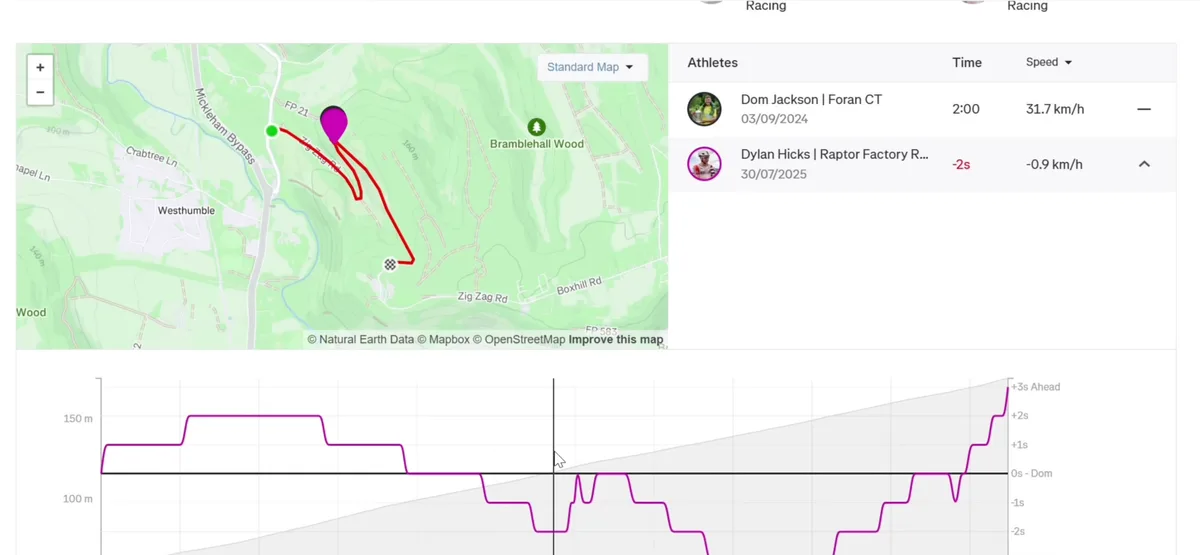Select the Dom Jackson | Foran CT name

pyautogui.click(x=811, y=100)
